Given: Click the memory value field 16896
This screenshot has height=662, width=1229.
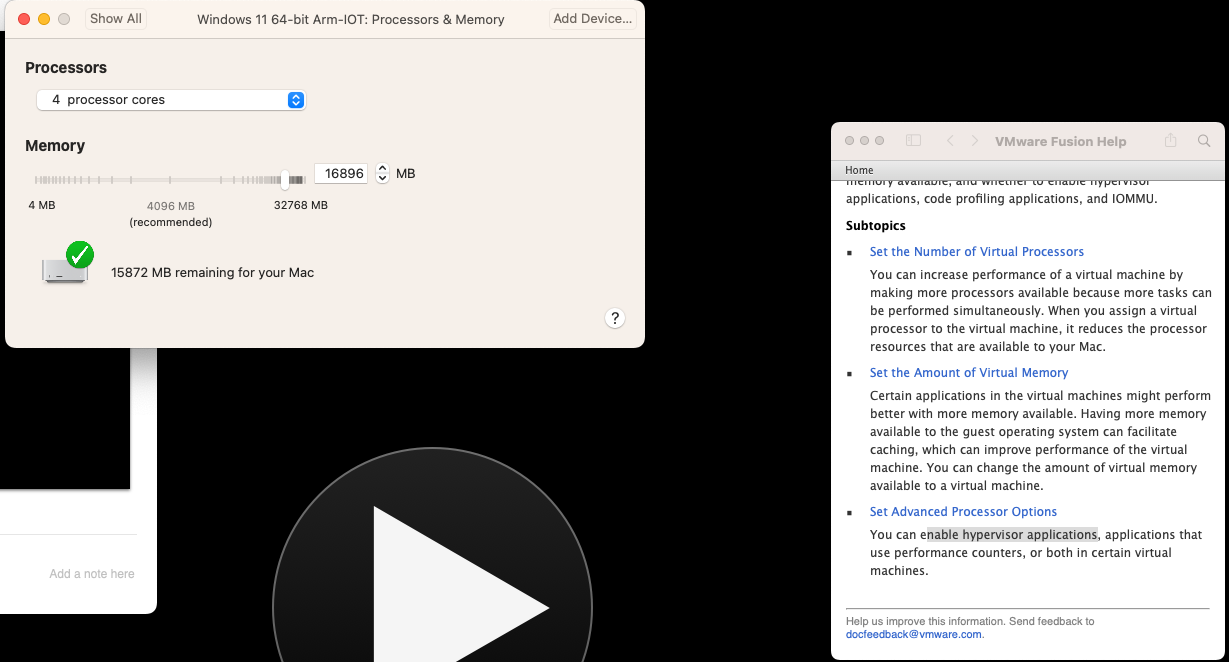Looking at the screenshot, I should pyautogui.click(x=342, y=174).
